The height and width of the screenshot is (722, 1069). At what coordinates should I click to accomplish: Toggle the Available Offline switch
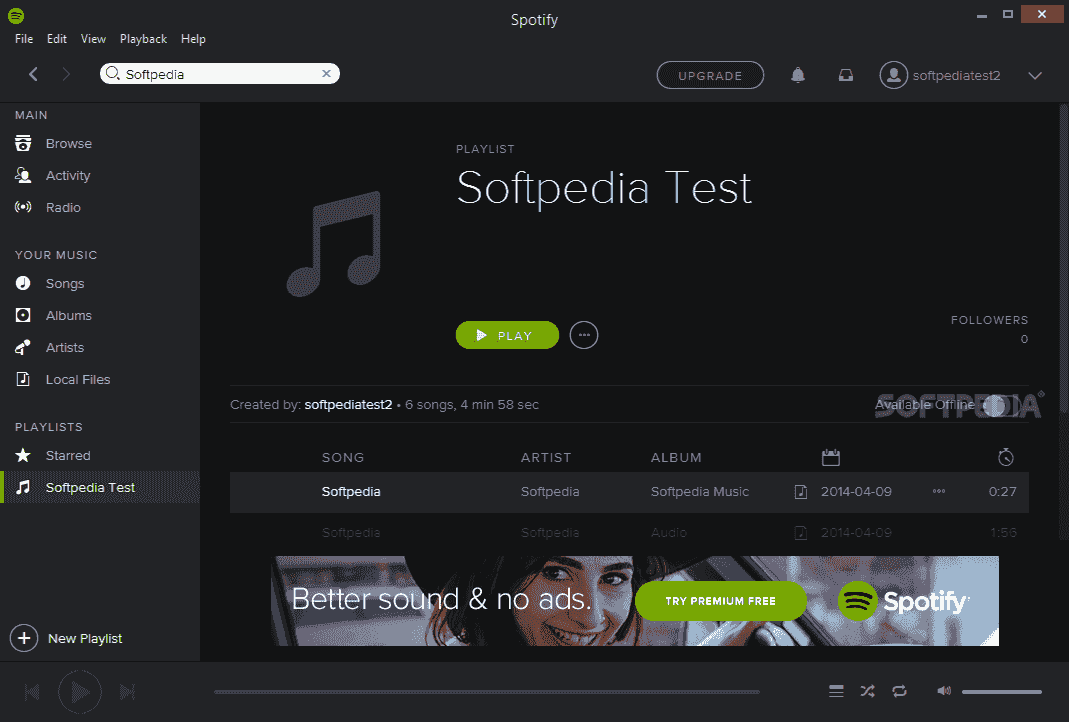(994, 404)
